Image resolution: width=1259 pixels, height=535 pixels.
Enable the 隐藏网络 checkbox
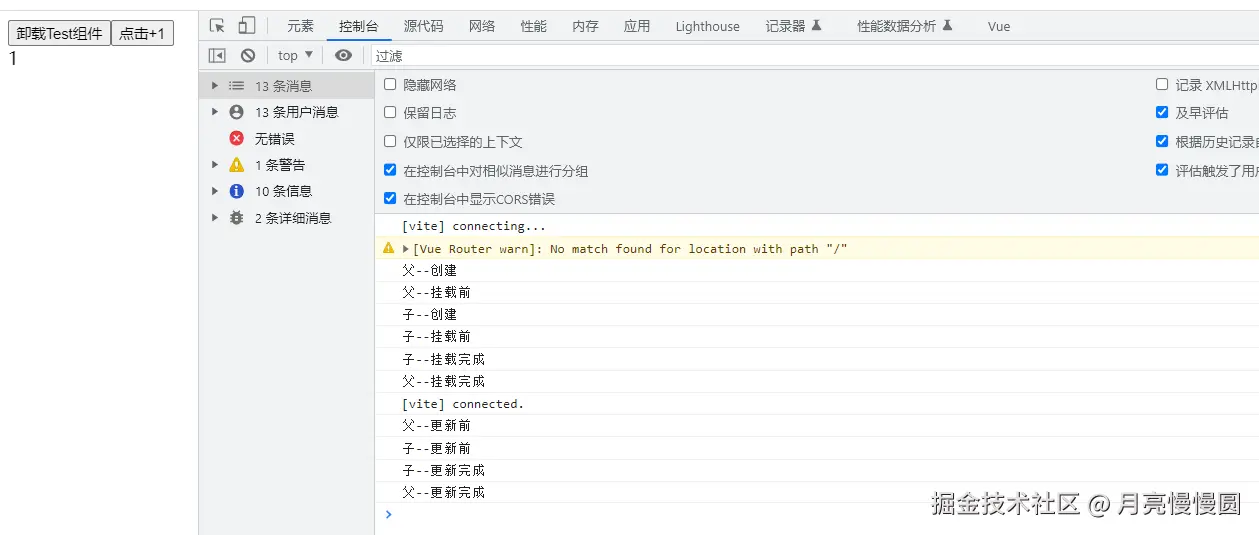tap(390, 85)
